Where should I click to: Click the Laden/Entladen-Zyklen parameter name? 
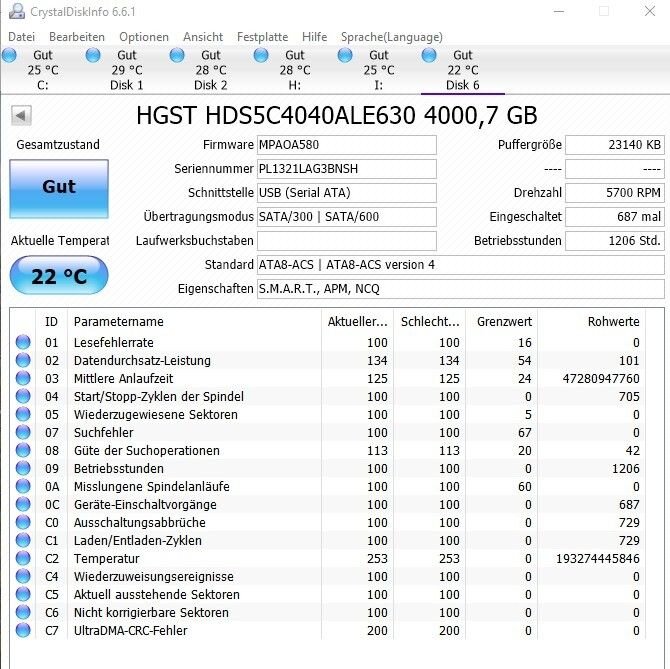[138, 540]
